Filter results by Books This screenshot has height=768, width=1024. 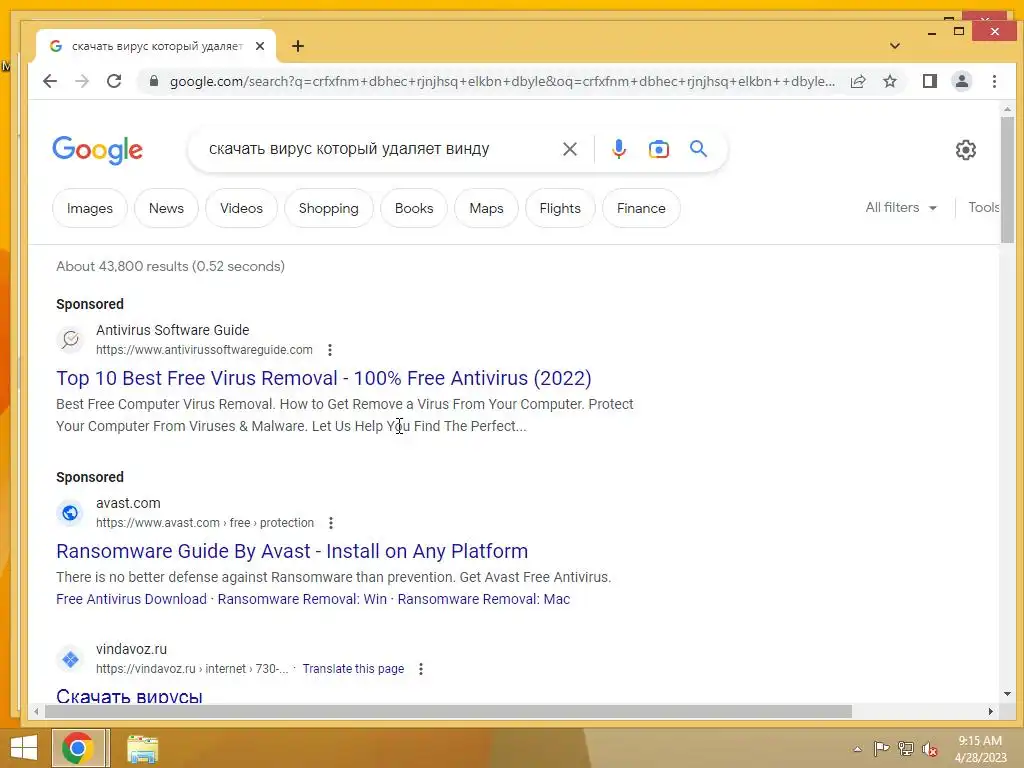click(414, 208)
